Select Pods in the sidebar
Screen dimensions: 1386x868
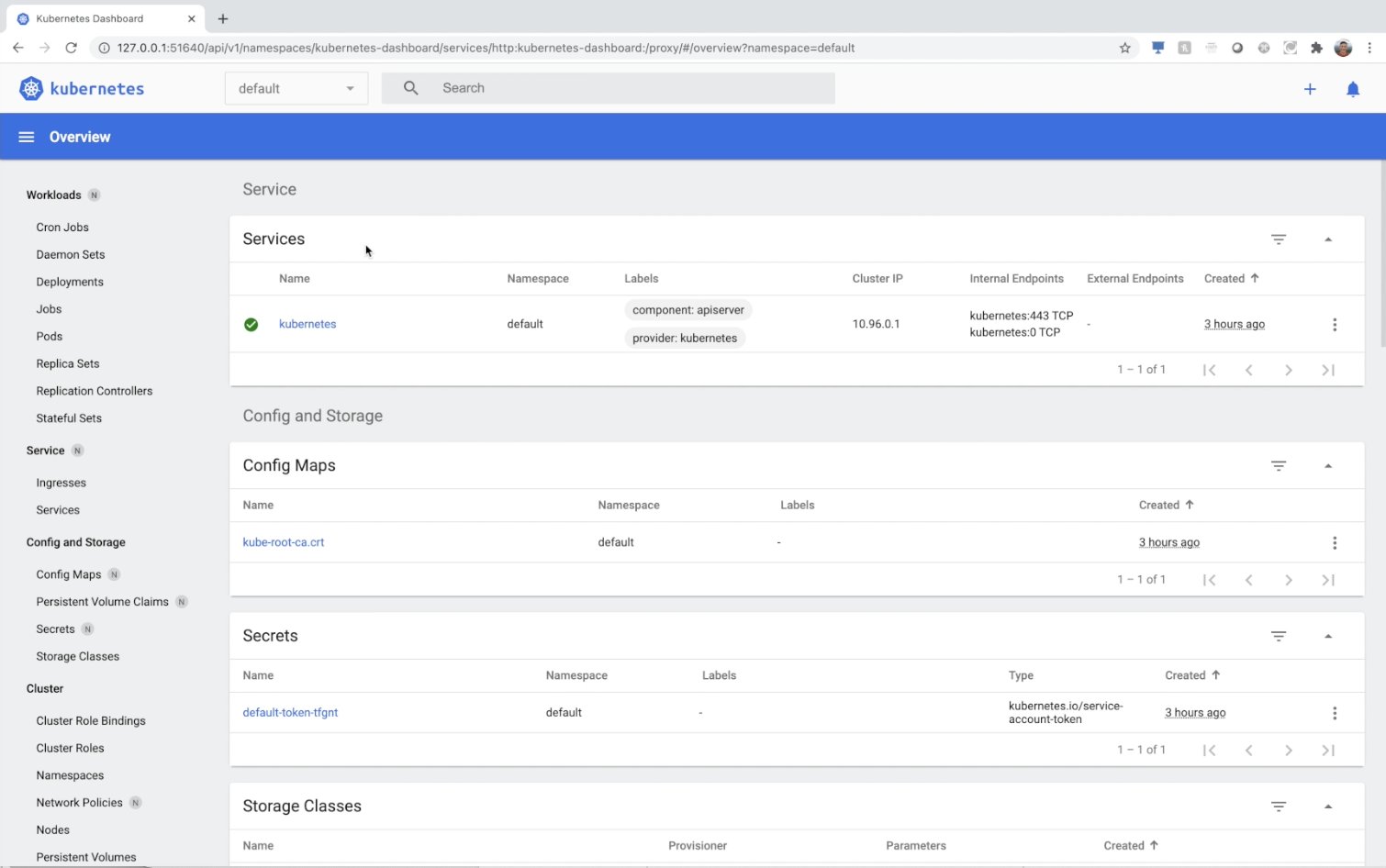pyautogui.click(x=49, y=336)
